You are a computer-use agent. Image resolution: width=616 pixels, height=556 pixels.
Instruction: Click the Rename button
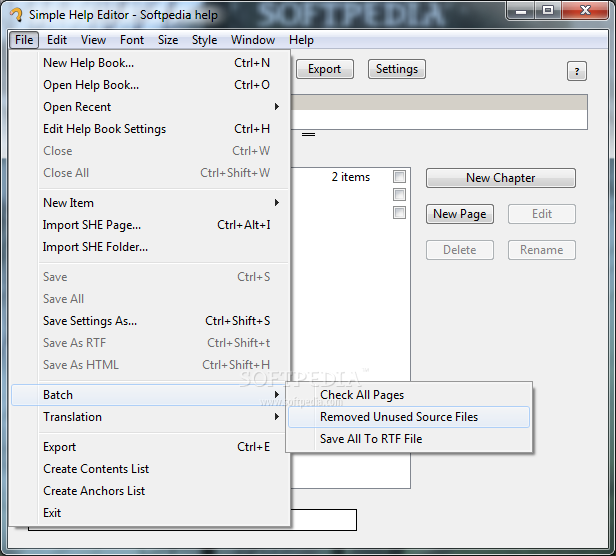click(x=542, y=250)
